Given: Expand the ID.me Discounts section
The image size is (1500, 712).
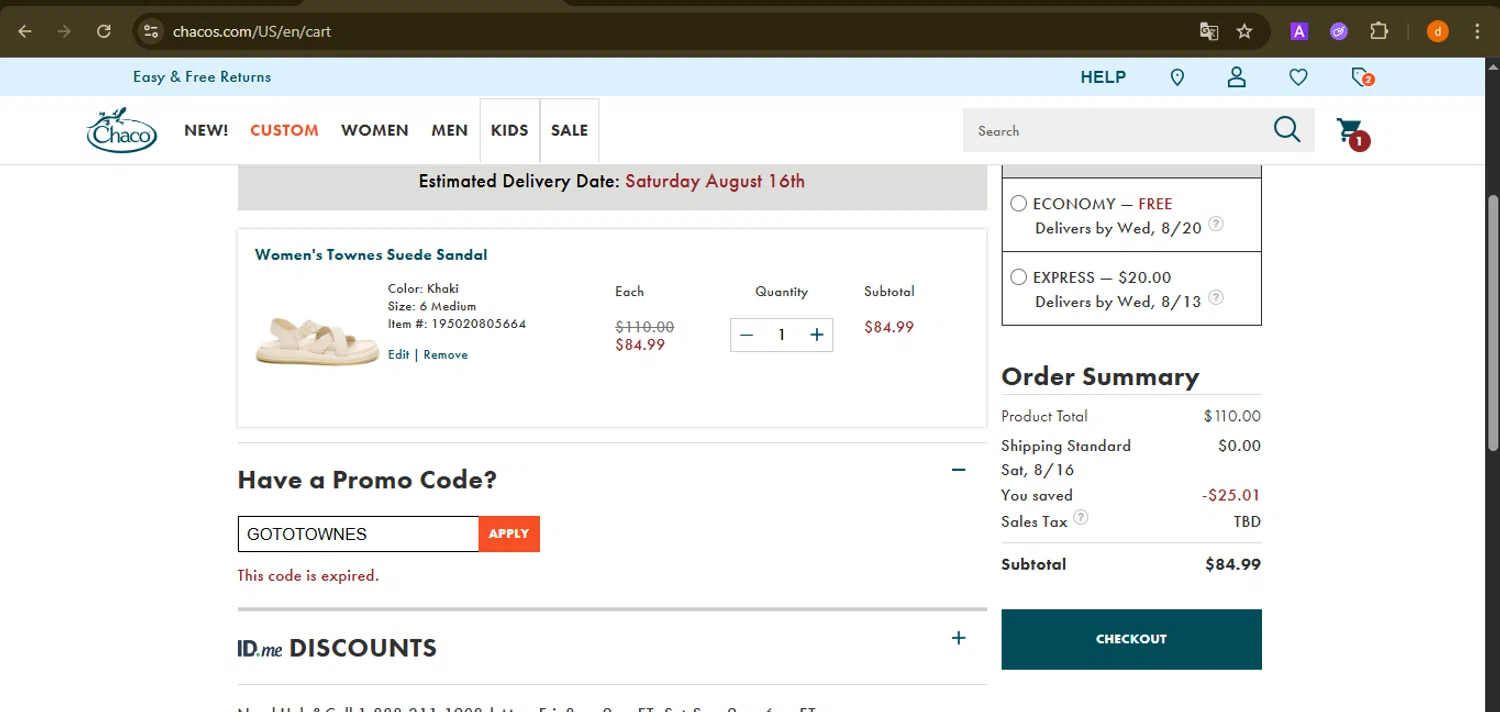Looking at the screenshot, I should [x=959, y=638].
